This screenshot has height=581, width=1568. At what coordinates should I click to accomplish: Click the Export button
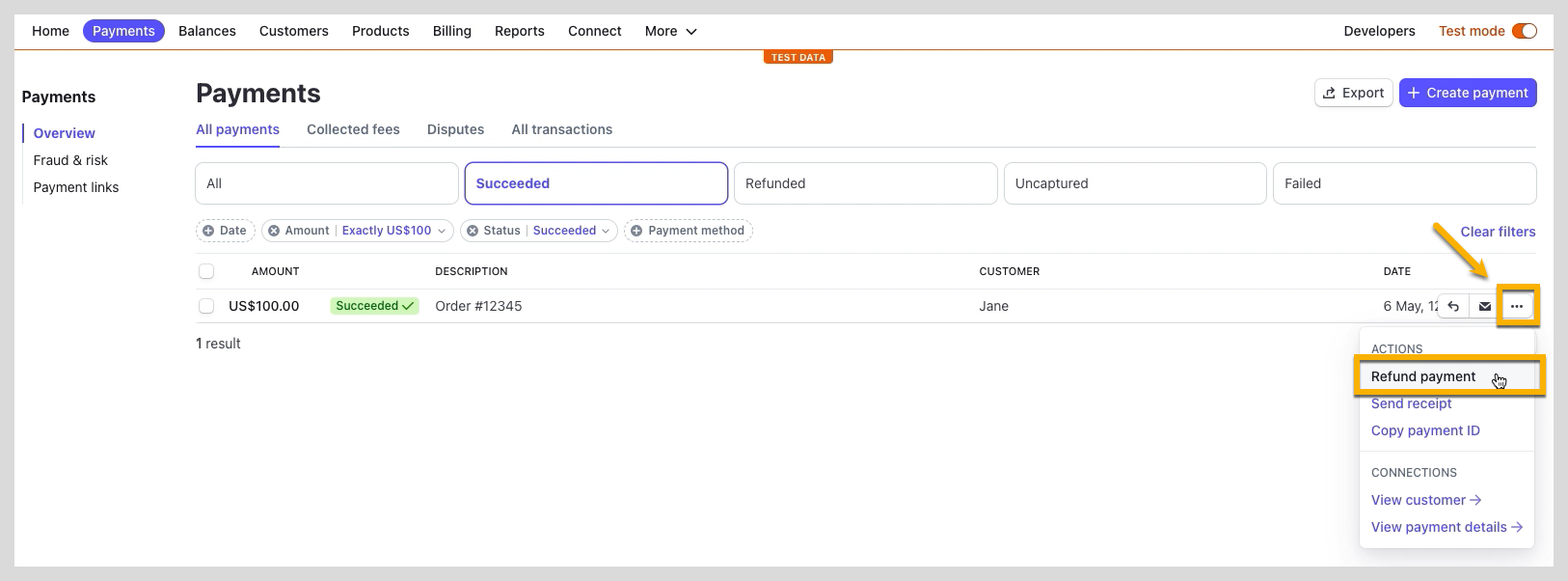coord(1353,93)
